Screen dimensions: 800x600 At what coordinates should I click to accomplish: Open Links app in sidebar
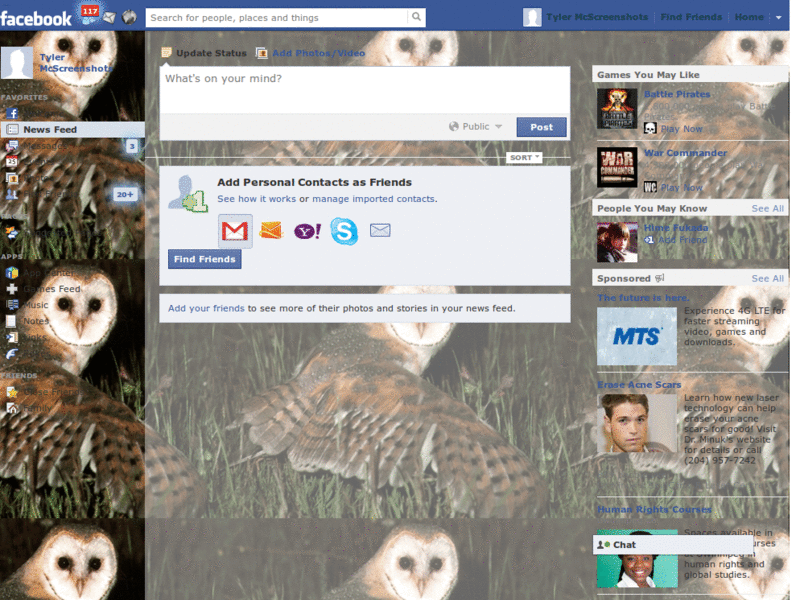[x=28, y=337]
